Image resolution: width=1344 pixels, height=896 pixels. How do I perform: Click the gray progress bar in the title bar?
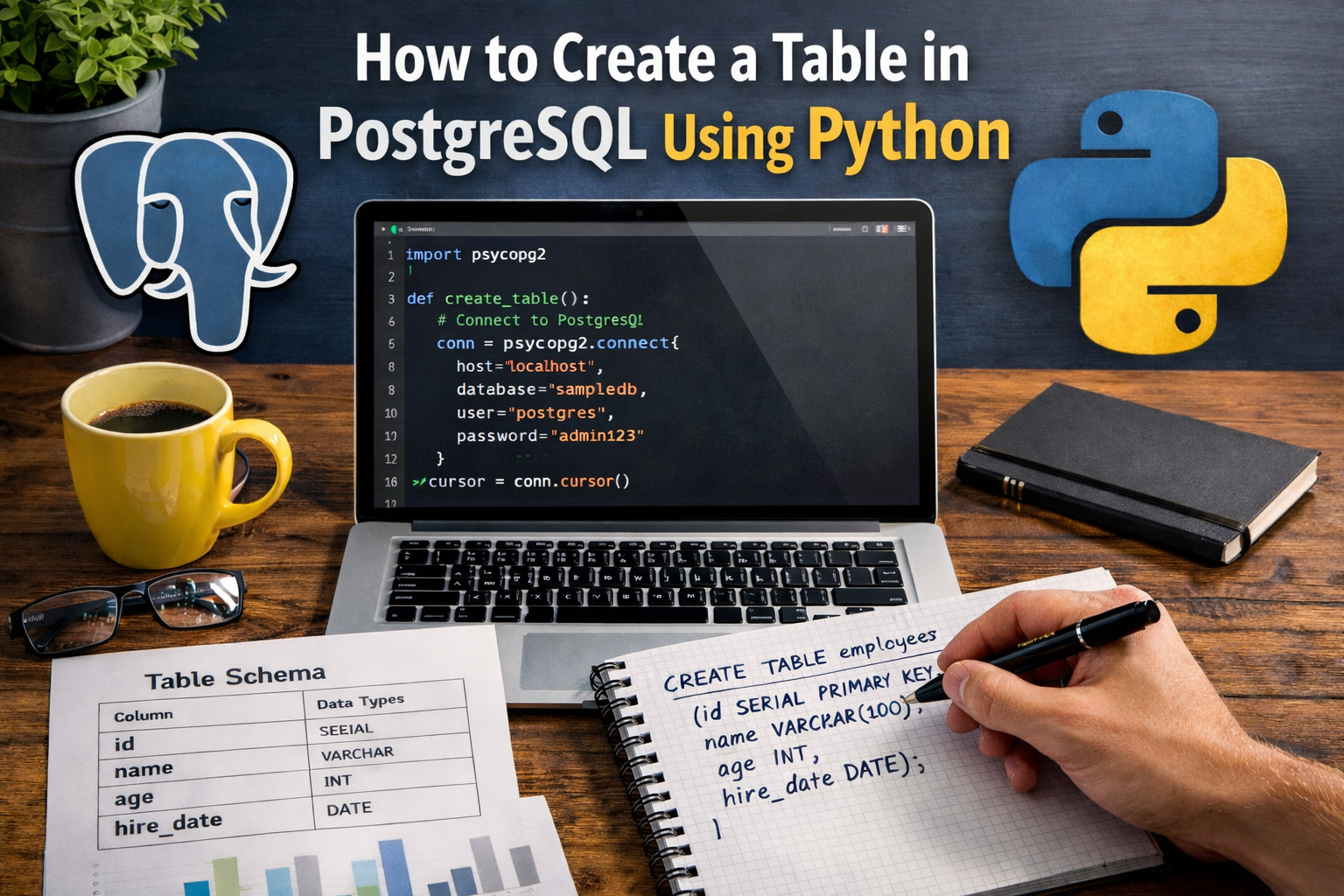coord(841,227)
